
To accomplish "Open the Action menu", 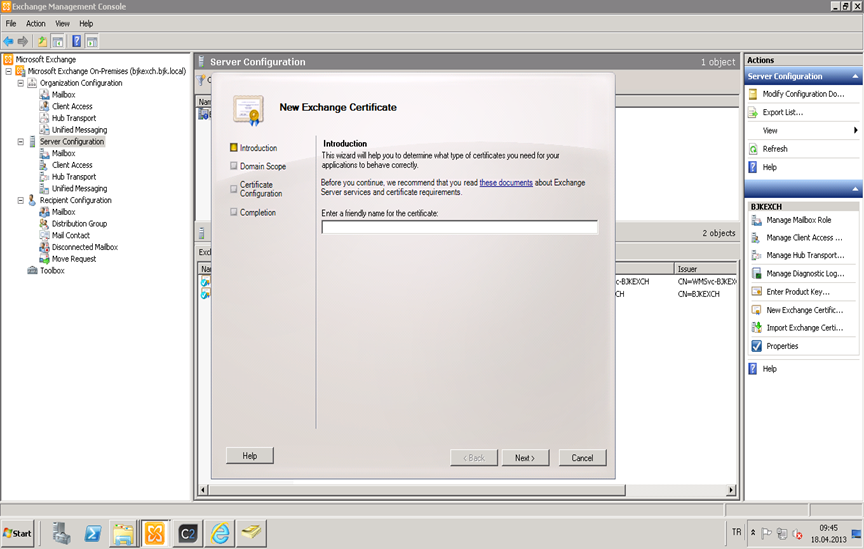I will pyautogui.click(x=36, y=24).
